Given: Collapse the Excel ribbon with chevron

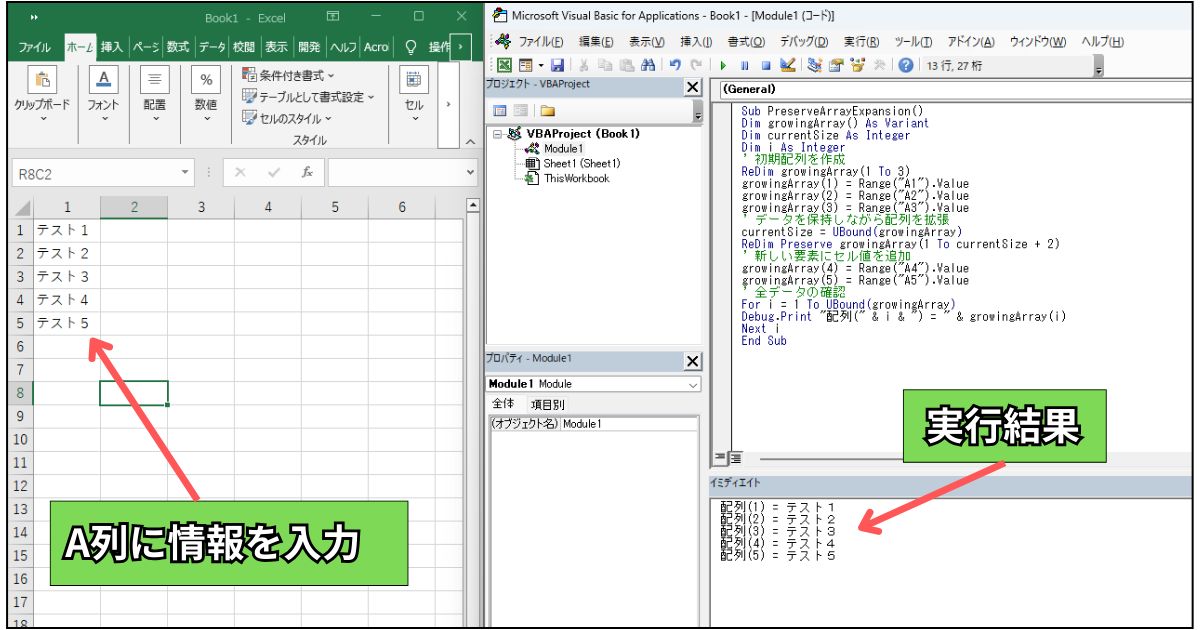Looking at the screenshot, I should 470,141.
